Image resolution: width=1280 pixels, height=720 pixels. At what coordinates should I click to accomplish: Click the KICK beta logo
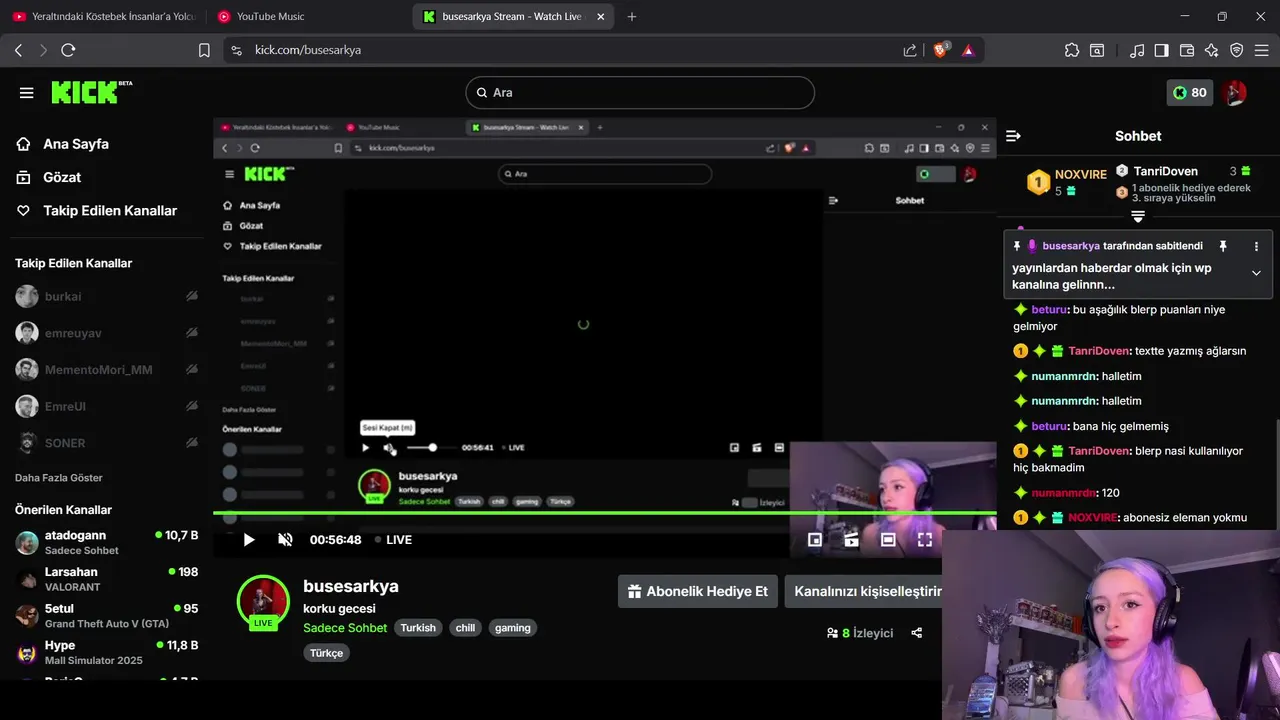coord(91,92)
